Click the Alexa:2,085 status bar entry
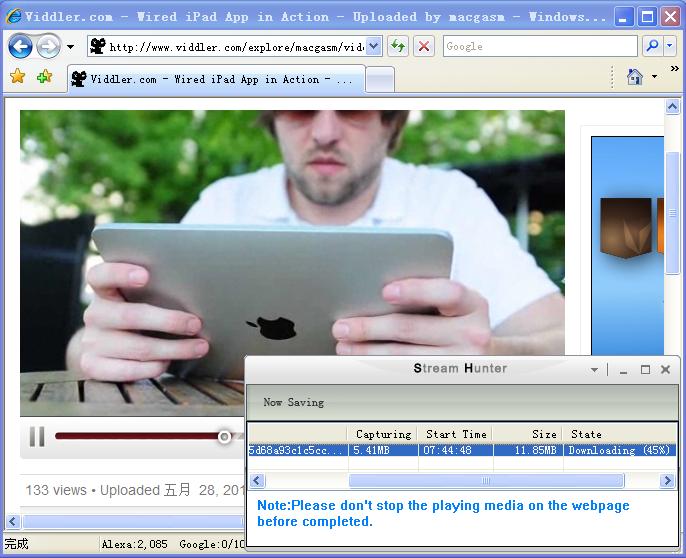The height and width of the screenshot is (558, 686). pyautogui.click(x=135, y=544)
